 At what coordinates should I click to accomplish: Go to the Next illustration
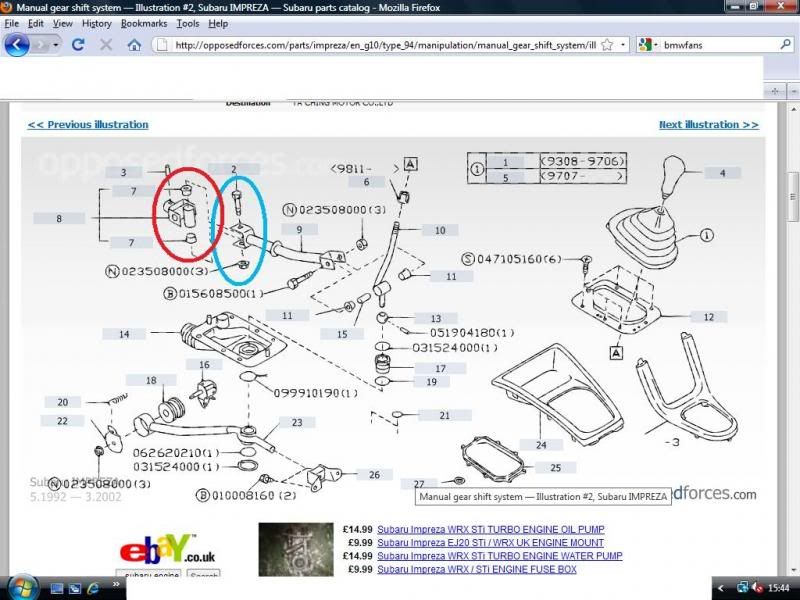point(709,124)
